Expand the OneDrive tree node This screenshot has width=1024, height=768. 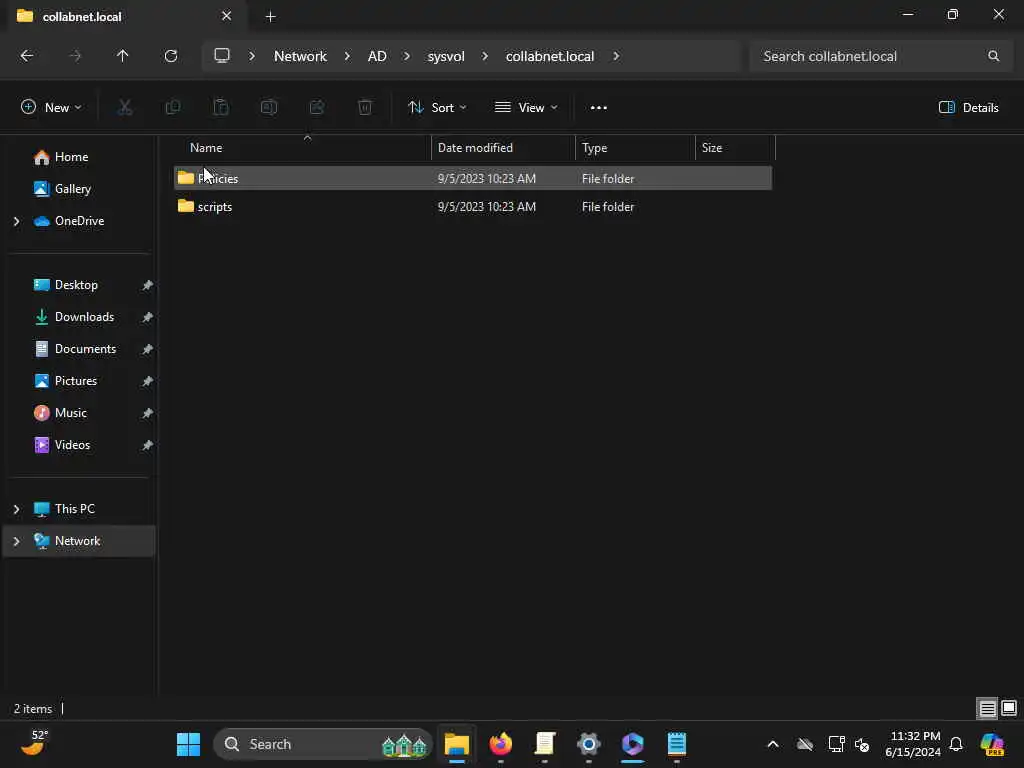[17, 221]
